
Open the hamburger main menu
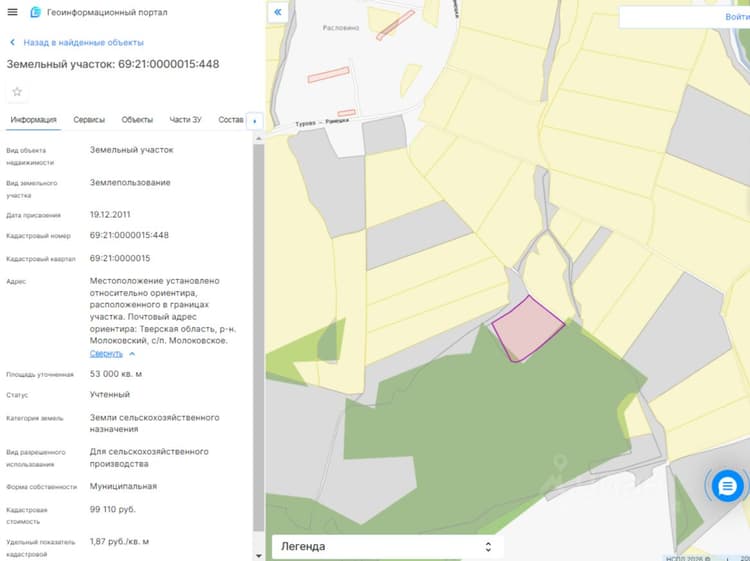[12, 12]
